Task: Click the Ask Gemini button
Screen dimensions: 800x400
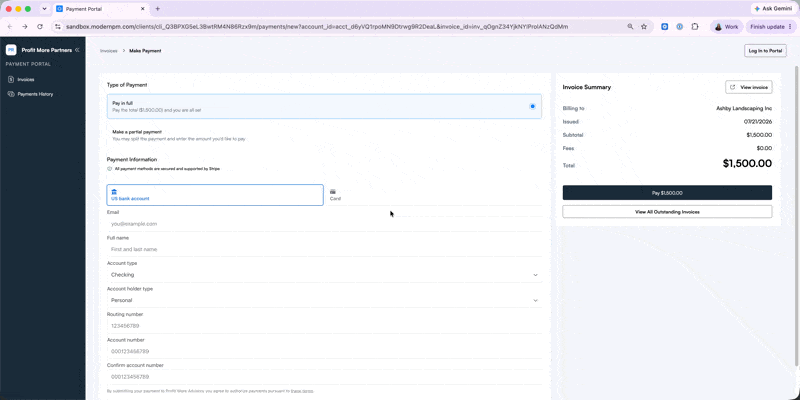Action: click(x=774, y=9)
